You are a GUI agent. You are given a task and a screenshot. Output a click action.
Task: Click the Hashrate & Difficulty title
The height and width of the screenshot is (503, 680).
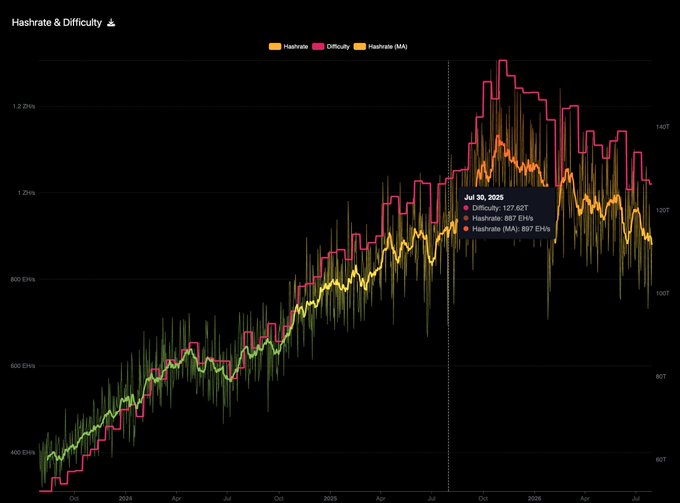57,23
